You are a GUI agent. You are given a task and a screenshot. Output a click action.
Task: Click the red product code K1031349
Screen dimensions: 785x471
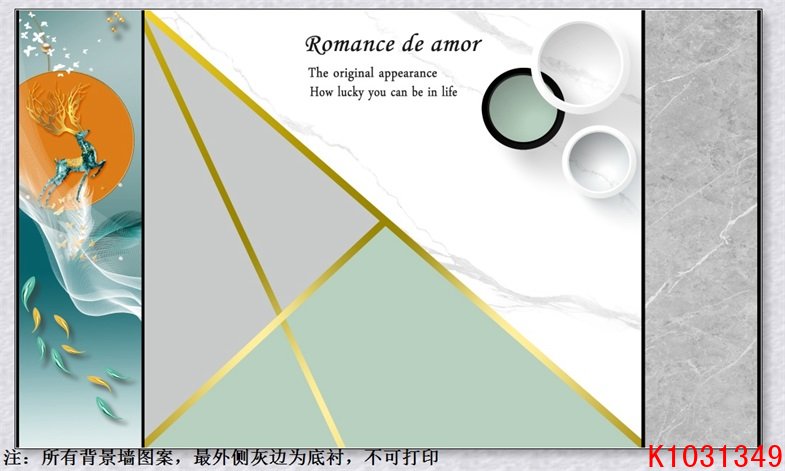[x=714, y=456]
